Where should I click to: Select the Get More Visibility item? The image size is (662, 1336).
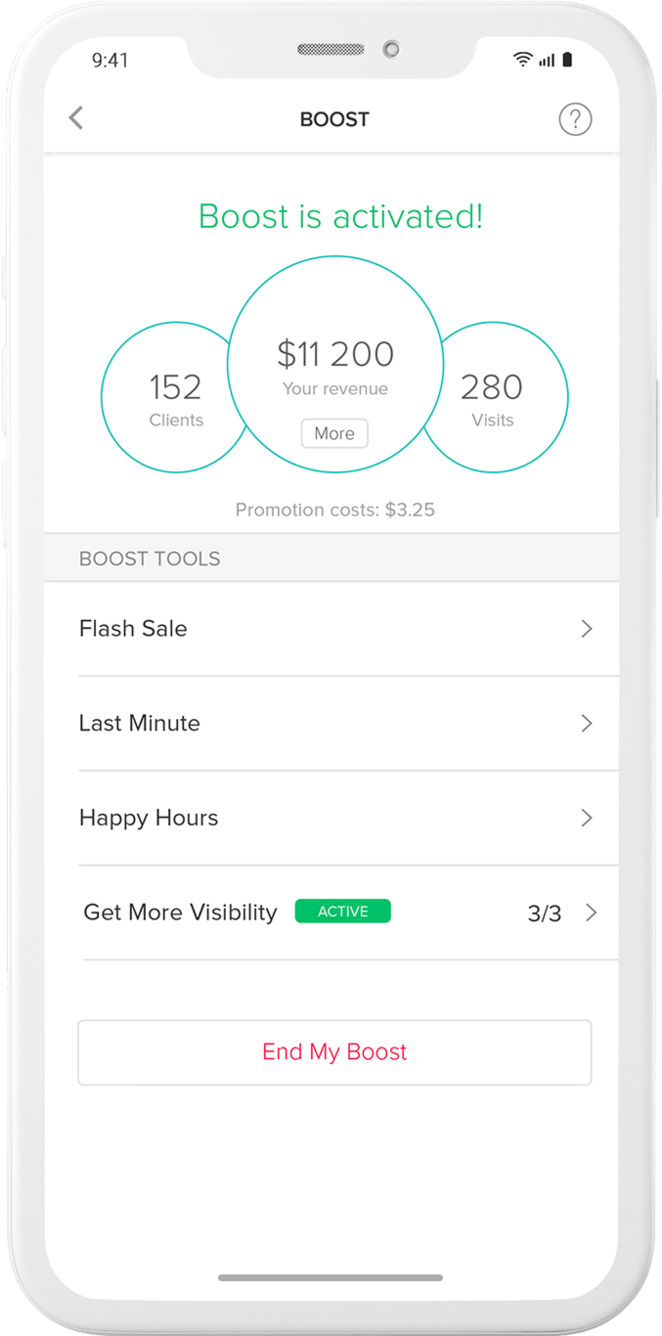tap(180, 912)
